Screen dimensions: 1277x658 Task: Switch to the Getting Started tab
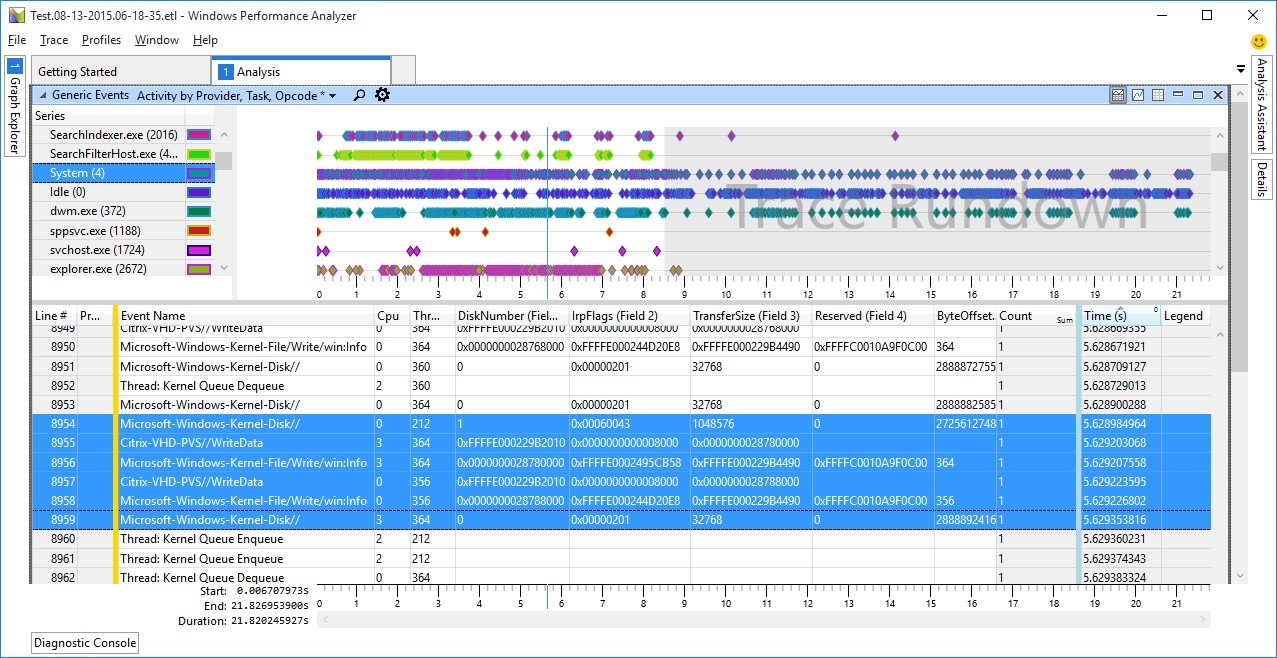pyautogui.click(x=78, y=72)
